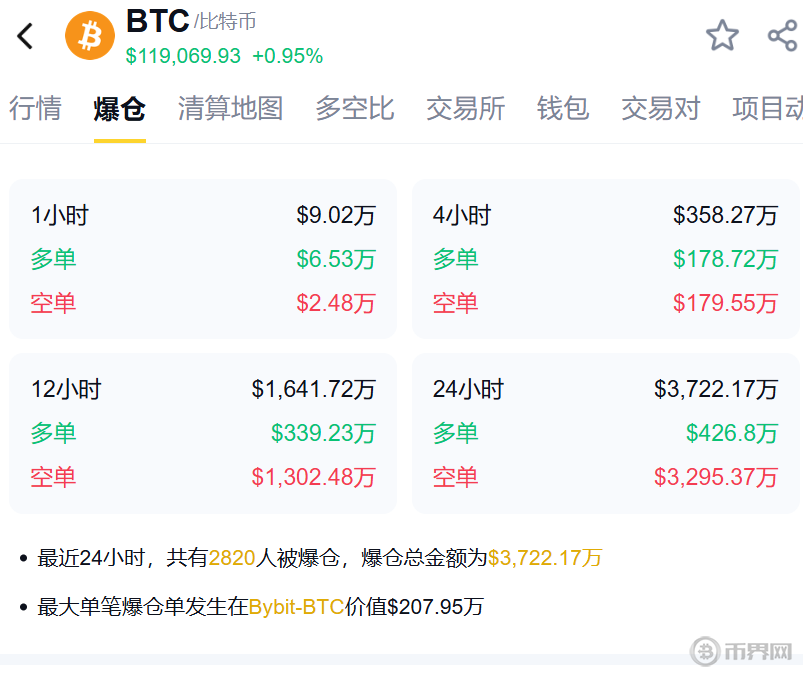Click the BTC price $119,069.93
Viewport: 803px width, 679px height.
pos(183,56)
